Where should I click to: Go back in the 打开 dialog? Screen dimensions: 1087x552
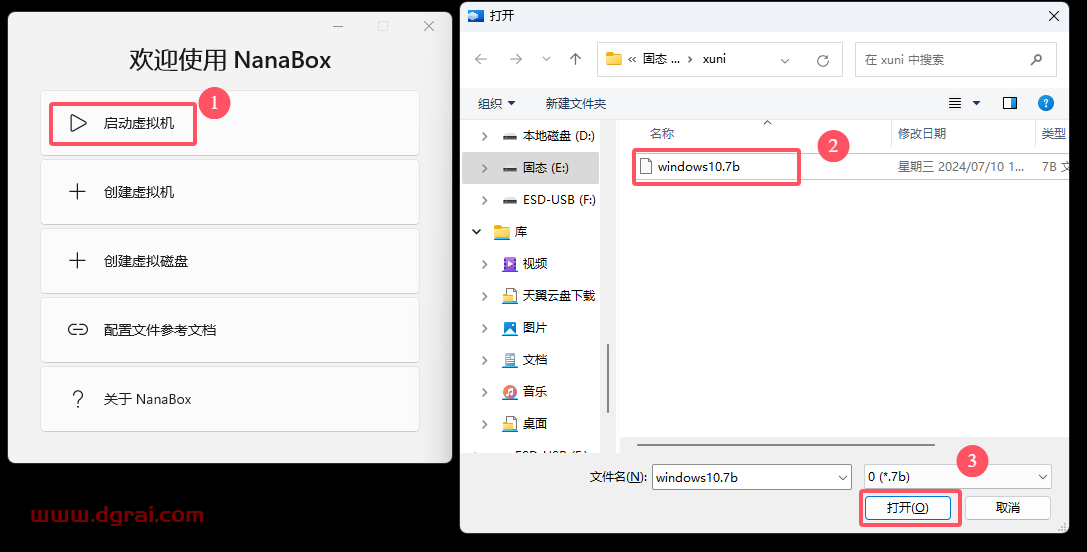(481, 60)
